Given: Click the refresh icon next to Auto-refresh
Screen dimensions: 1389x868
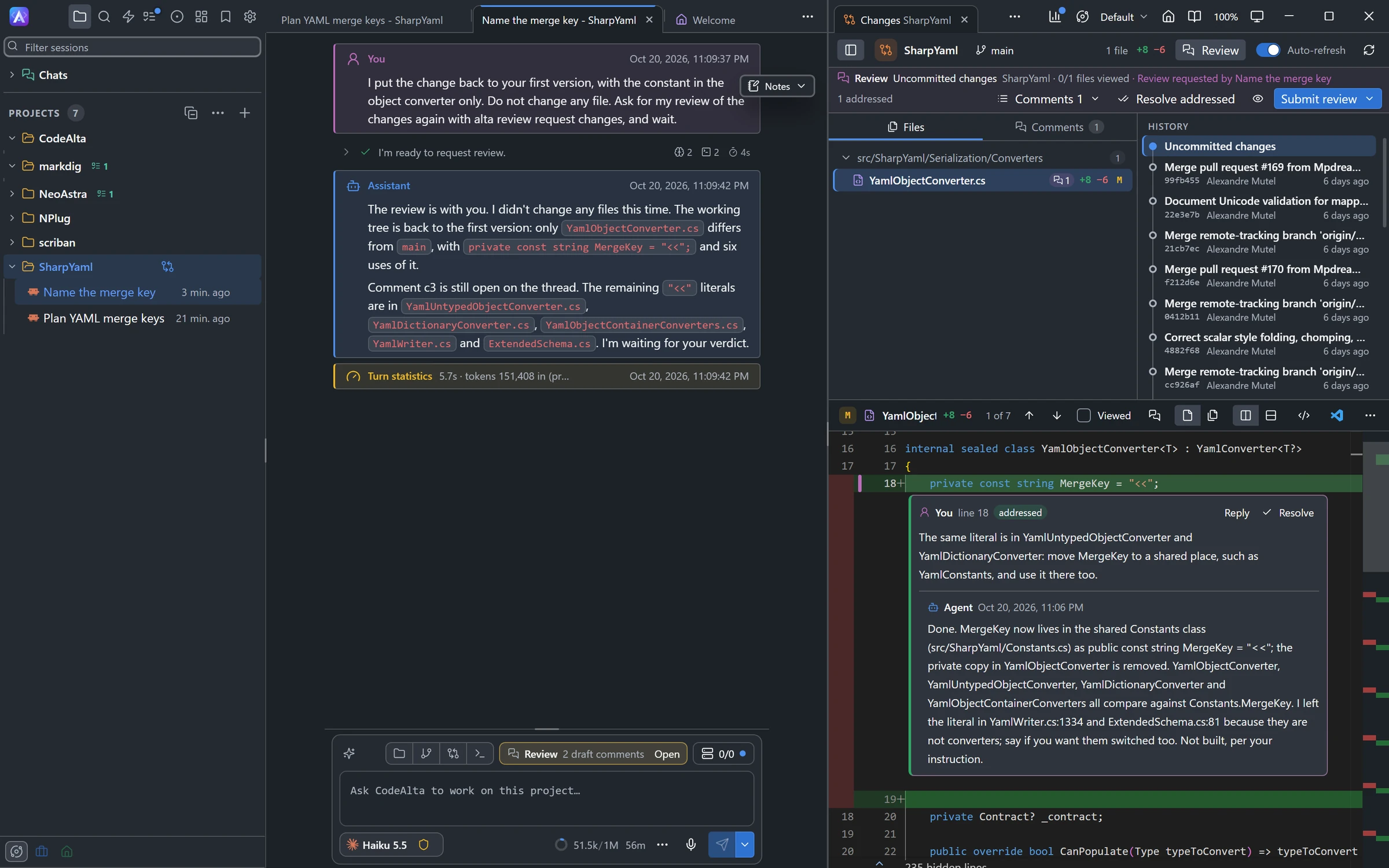Looking at the screenshot, I should 1369,50.
